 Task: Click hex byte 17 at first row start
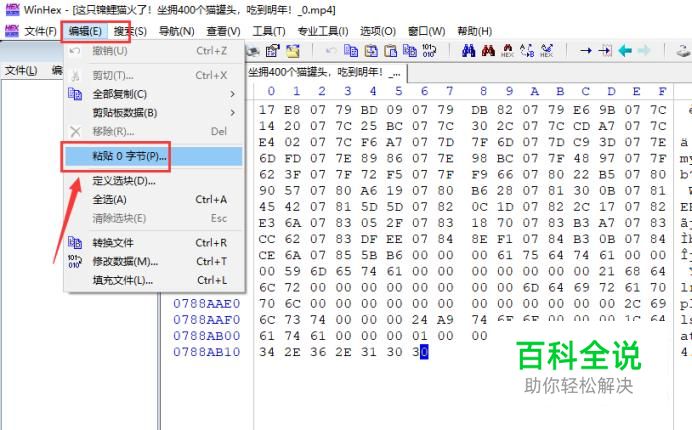coord(267,109)
